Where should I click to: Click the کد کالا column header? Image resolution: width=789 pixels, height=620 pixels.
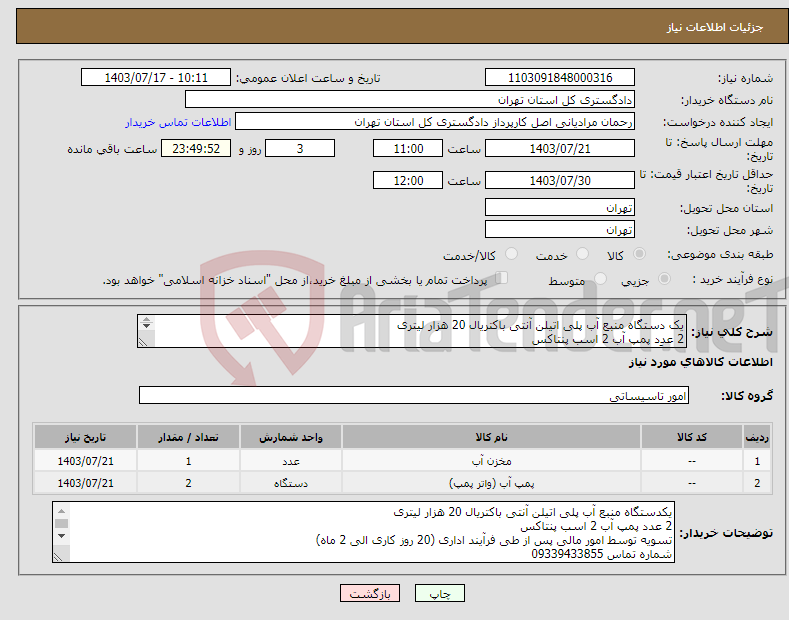coord(692,437)
